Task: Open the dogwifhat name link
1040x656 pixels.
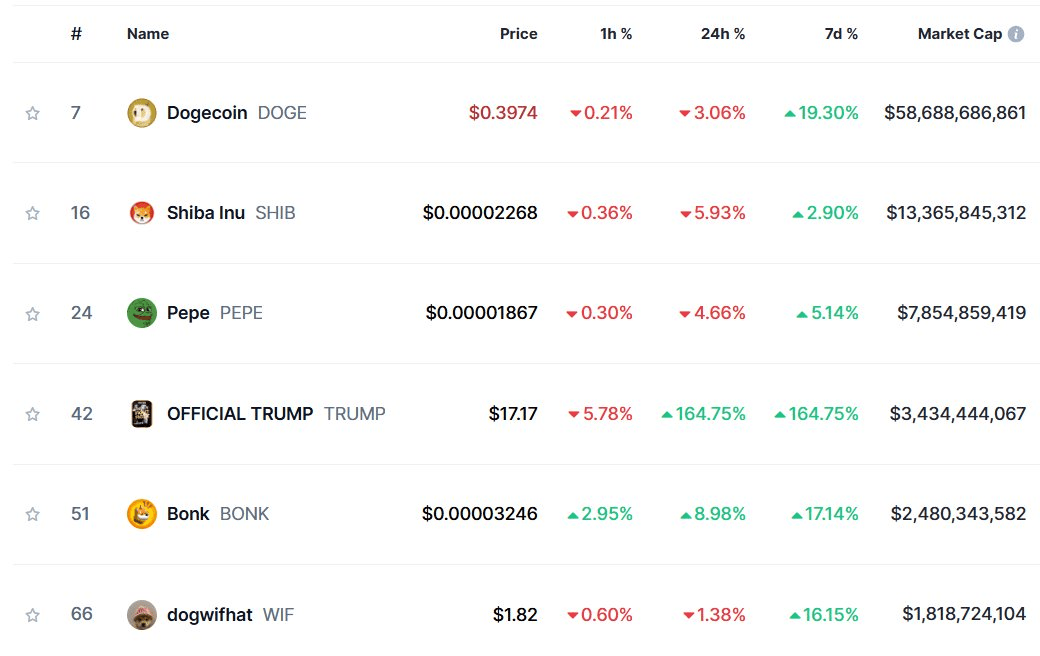Action: point(209,614)
